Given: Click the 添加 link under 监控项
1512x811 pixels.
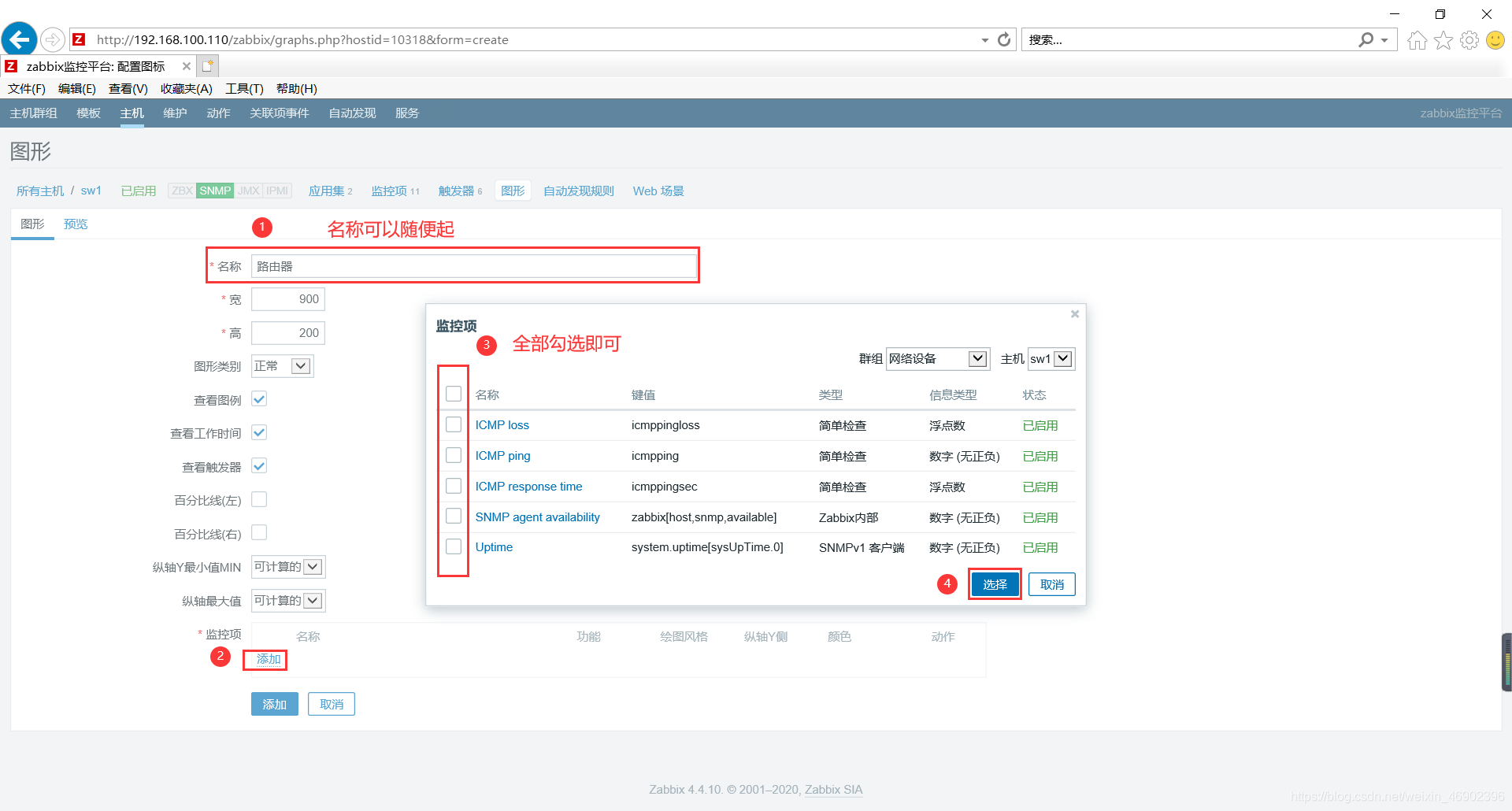Looking at the screenshot, I should (x=269, y=659).
